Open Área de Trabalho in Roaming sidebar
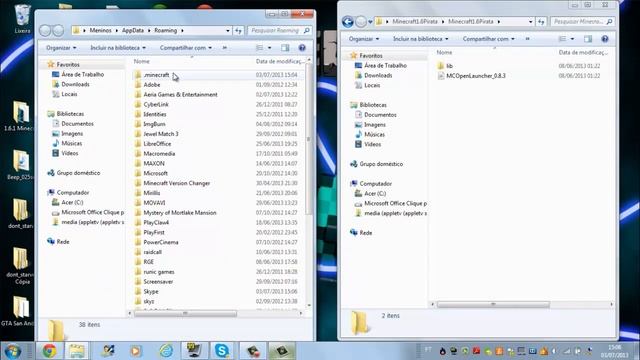Image resolution: width=640 pixels, height=360 pixels. coord(82,75)
